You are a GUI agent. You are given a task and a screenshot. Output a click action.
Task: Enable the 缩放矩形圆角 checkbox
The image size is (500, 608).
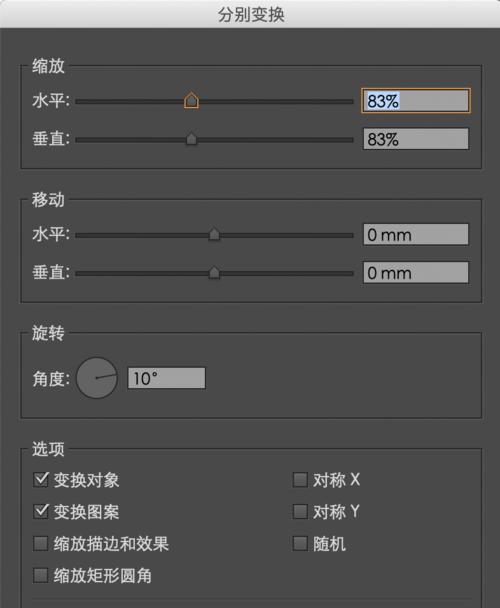[x=41, y=575]
